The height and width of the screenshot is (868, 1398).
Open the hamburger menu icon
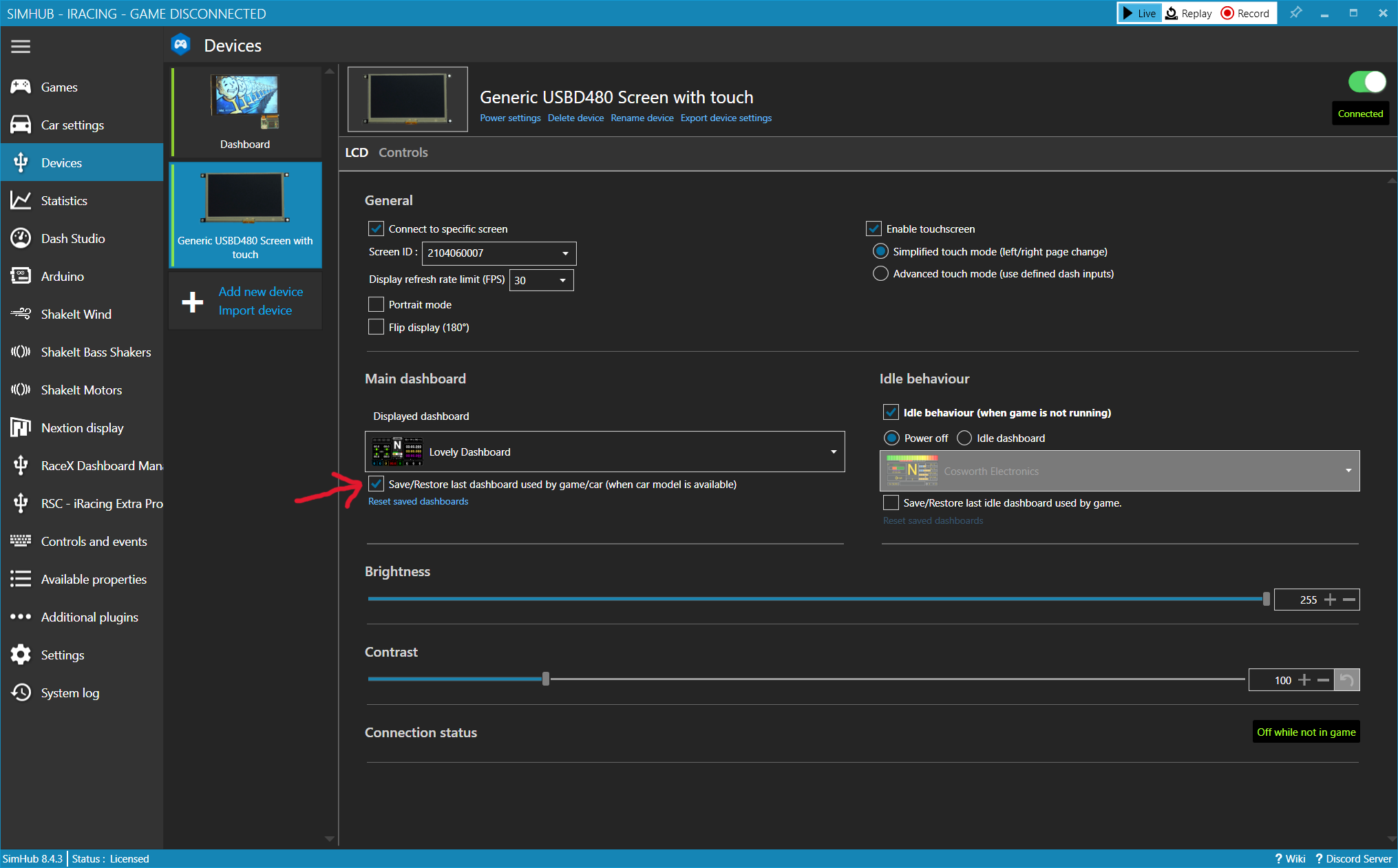tap(21, 46)
